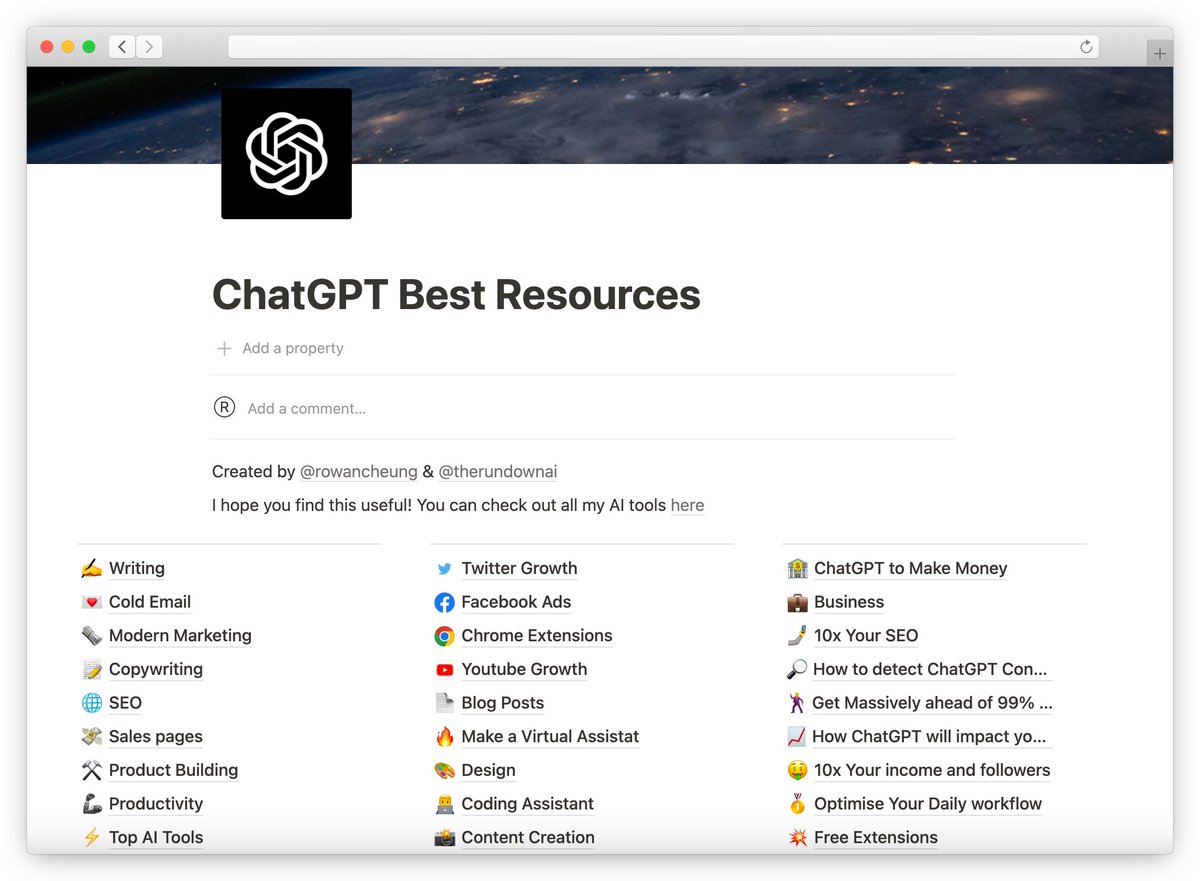Viewport: 1200px width, 881px height.
Task: Click the Add a comment field
Action: click(x=306, y=408)
